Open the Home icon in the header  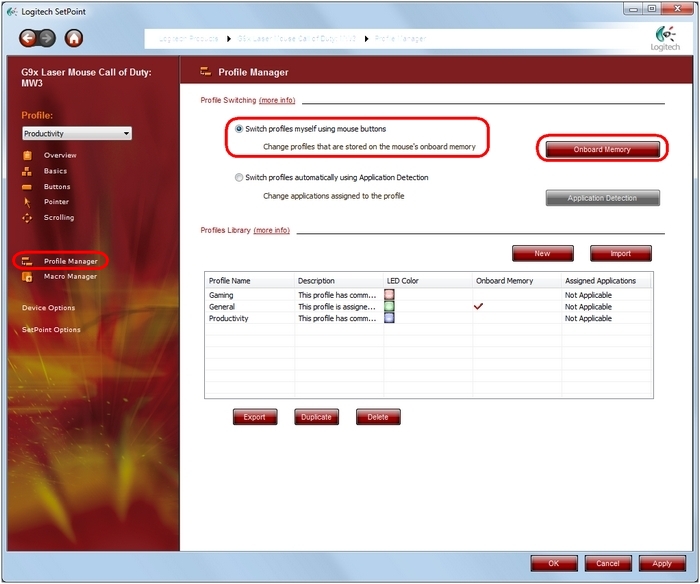(x=74, y=38)
